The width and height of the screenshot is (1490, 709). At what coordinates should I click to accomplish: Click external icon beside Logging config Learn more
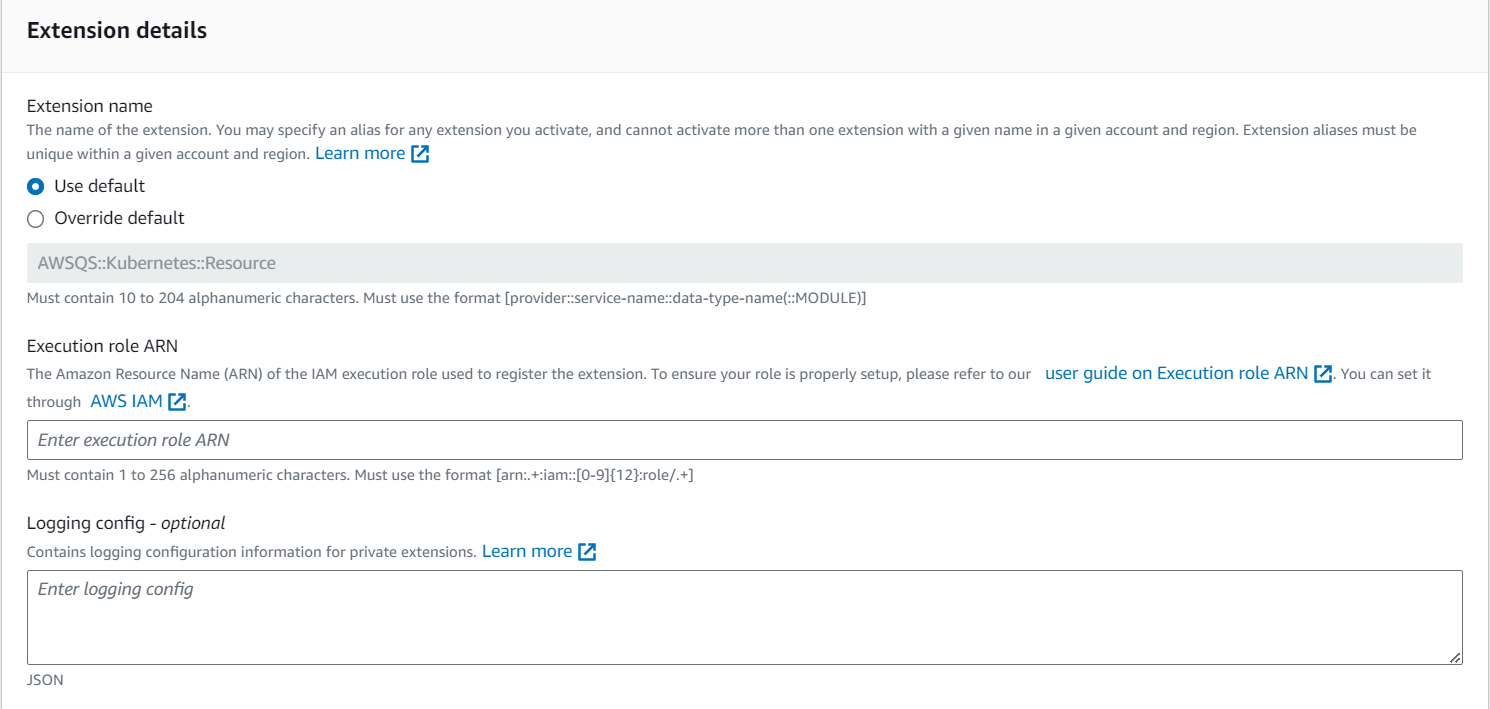[x=587, y=552]
